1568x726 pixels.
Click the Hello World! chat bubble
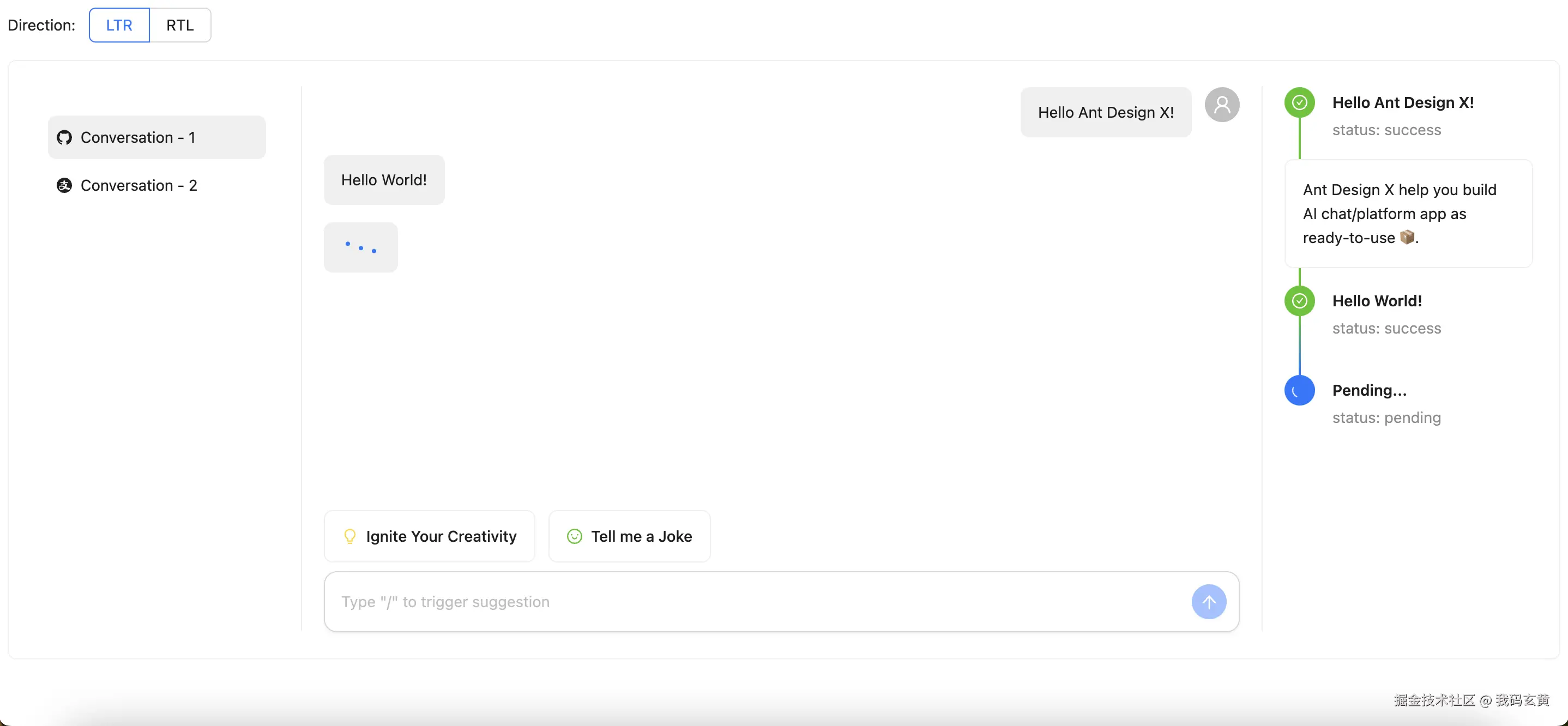(x=383, y=180)
